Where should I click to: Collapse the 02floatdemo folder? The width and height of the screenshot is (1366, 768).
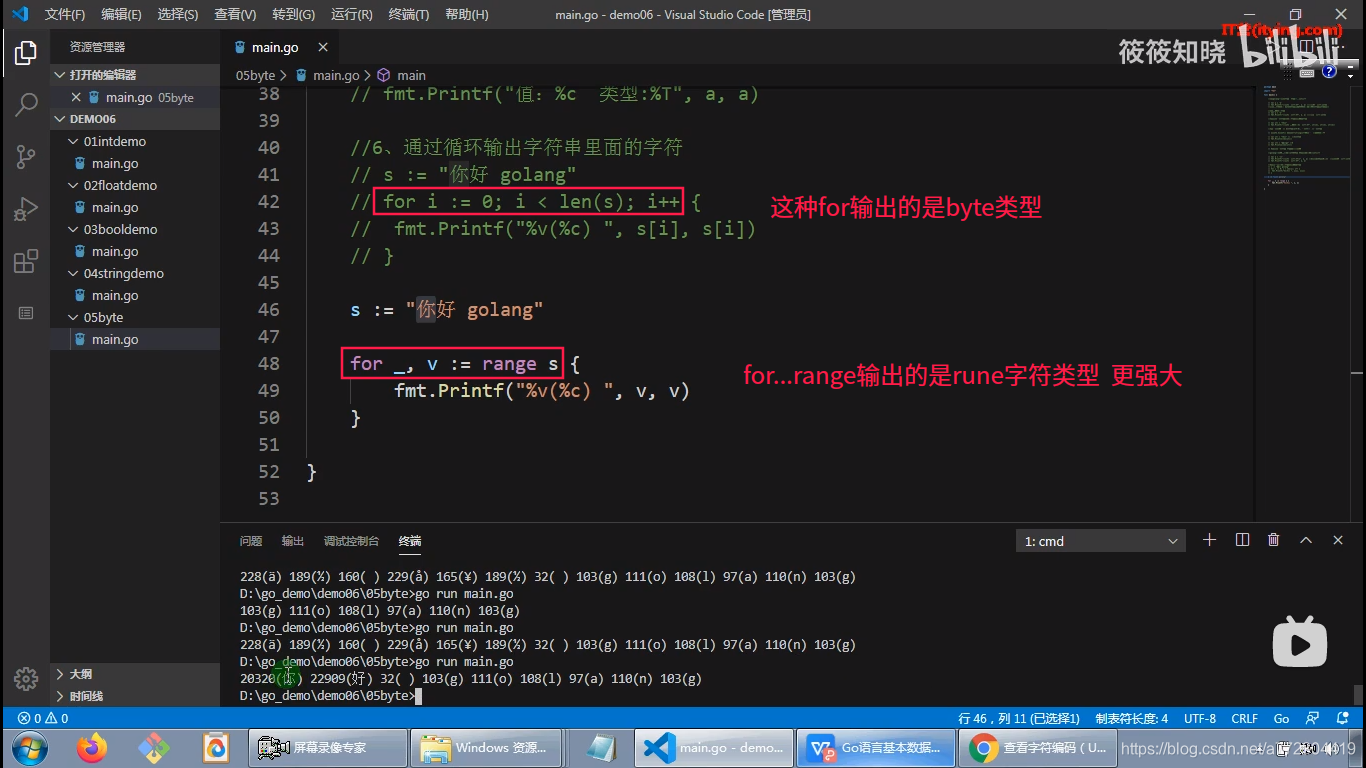pos(135,185)
